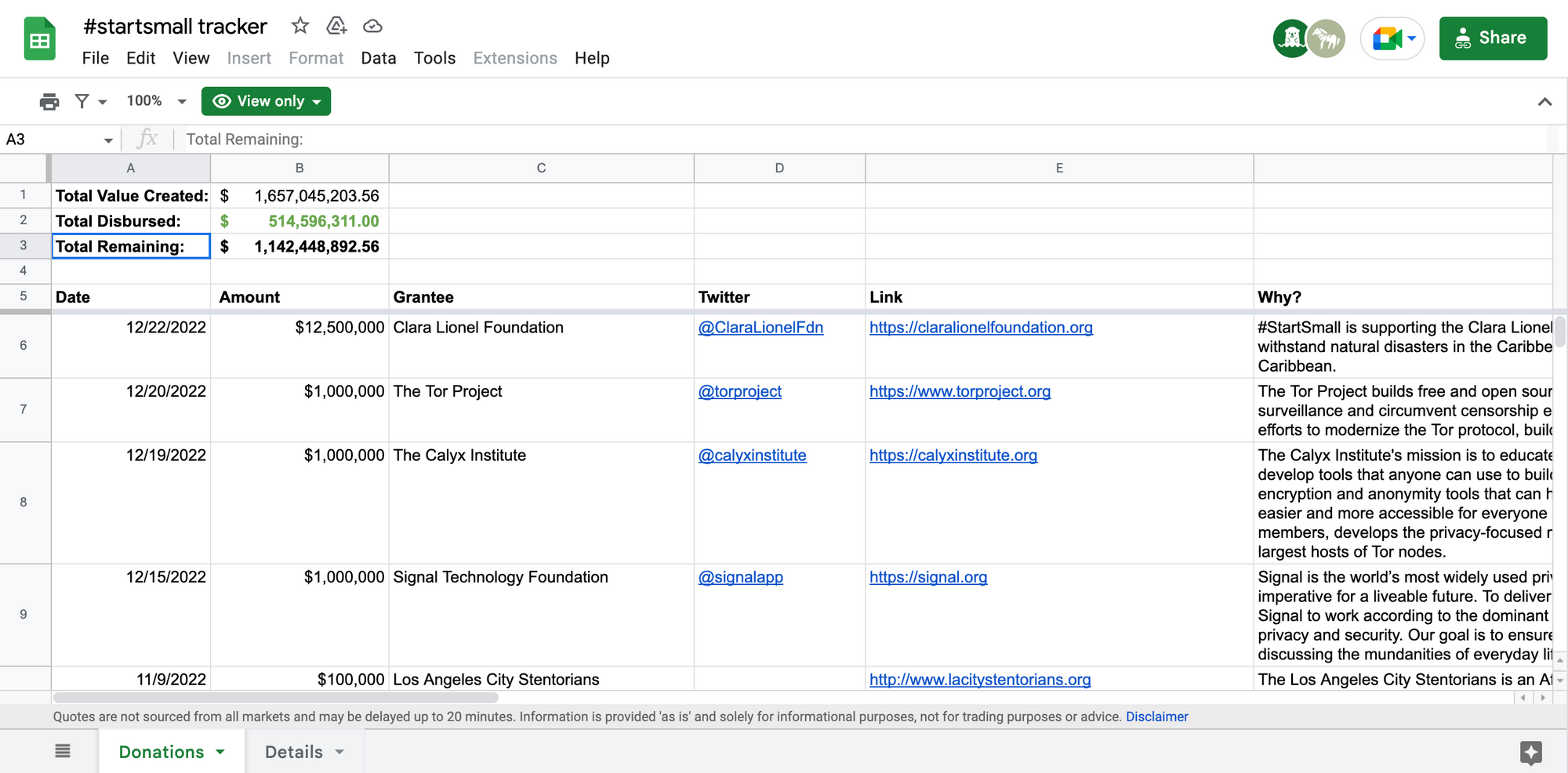
Task: Open the Help menu
Action: (592, 58)
